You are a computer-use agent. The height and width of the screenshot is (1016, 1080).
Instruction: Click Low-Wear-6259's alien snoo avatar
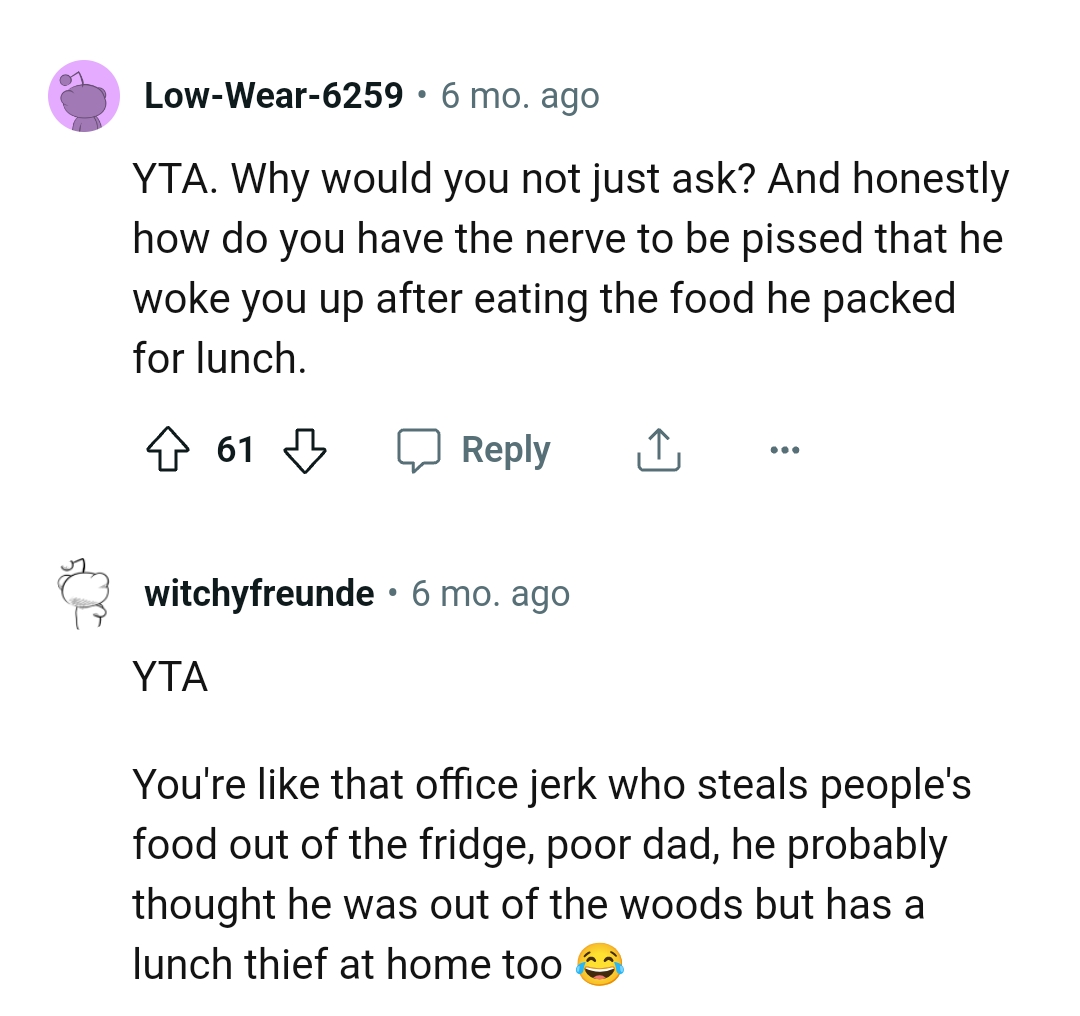(x=84, y=100)
